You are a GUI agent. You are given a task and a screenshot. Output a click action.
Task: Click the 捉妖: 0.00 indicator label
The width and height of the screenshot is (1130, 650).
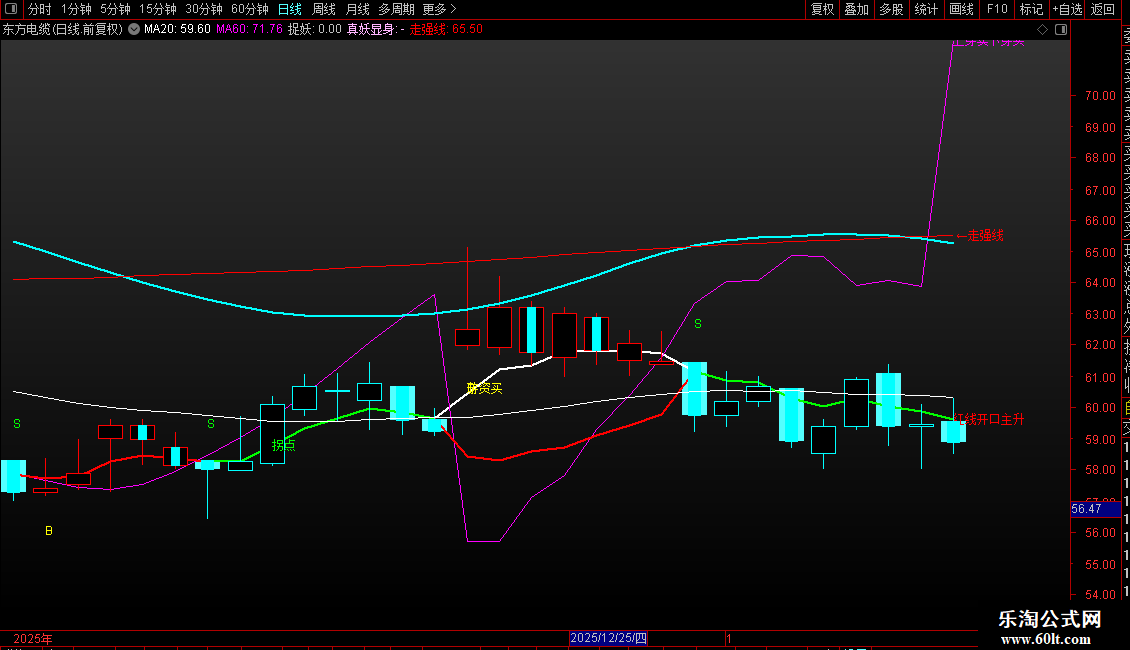click(315, 30)
